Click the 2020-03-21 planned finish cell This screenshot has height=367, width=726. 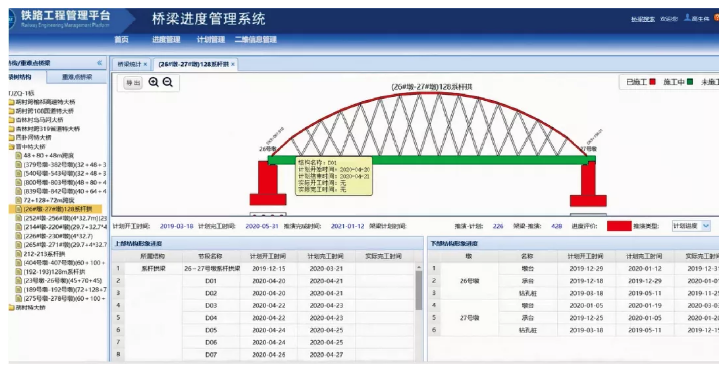[x=326, y=268]
